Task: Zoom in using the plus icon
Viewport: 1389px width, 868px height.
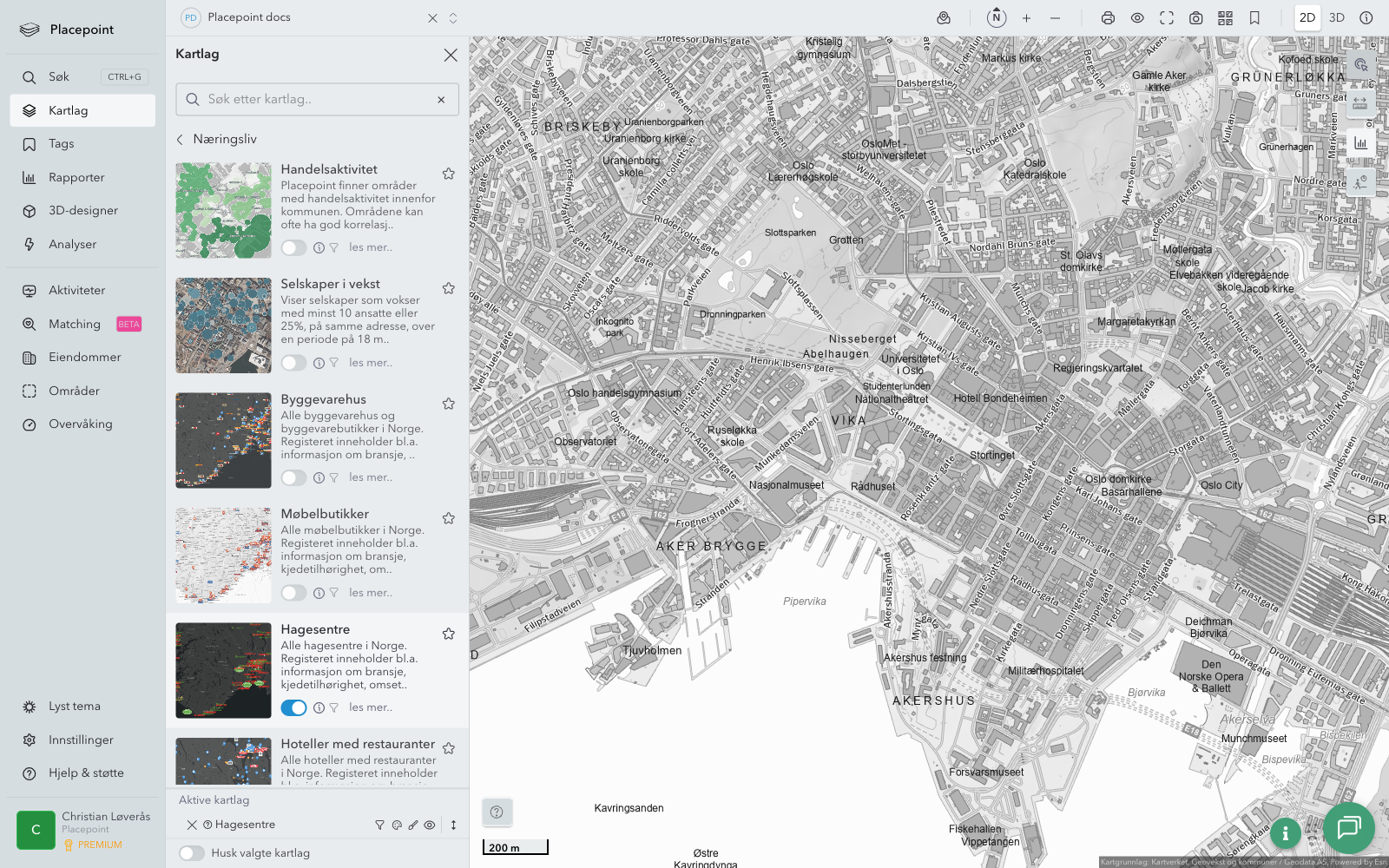Action: 1026,17
